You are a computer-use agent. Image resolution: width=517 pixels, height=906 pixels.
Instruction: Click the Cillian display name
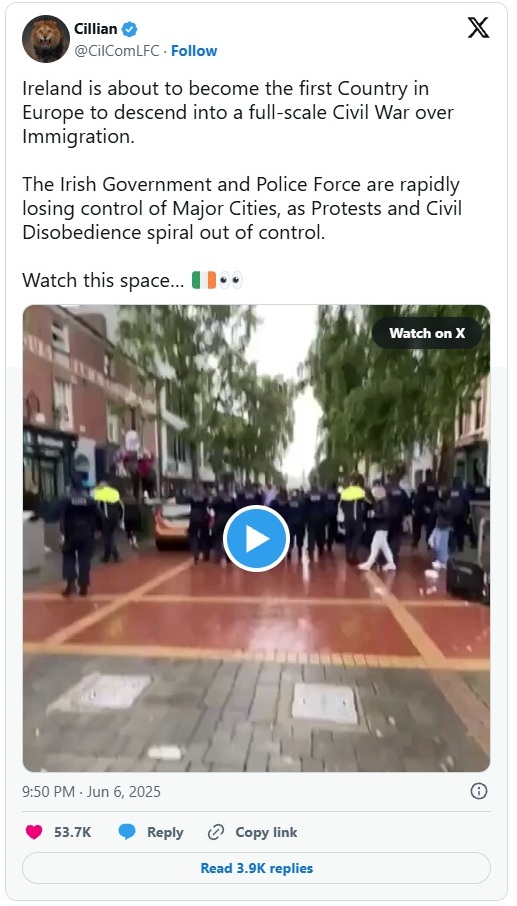click(x=95, y=28)
